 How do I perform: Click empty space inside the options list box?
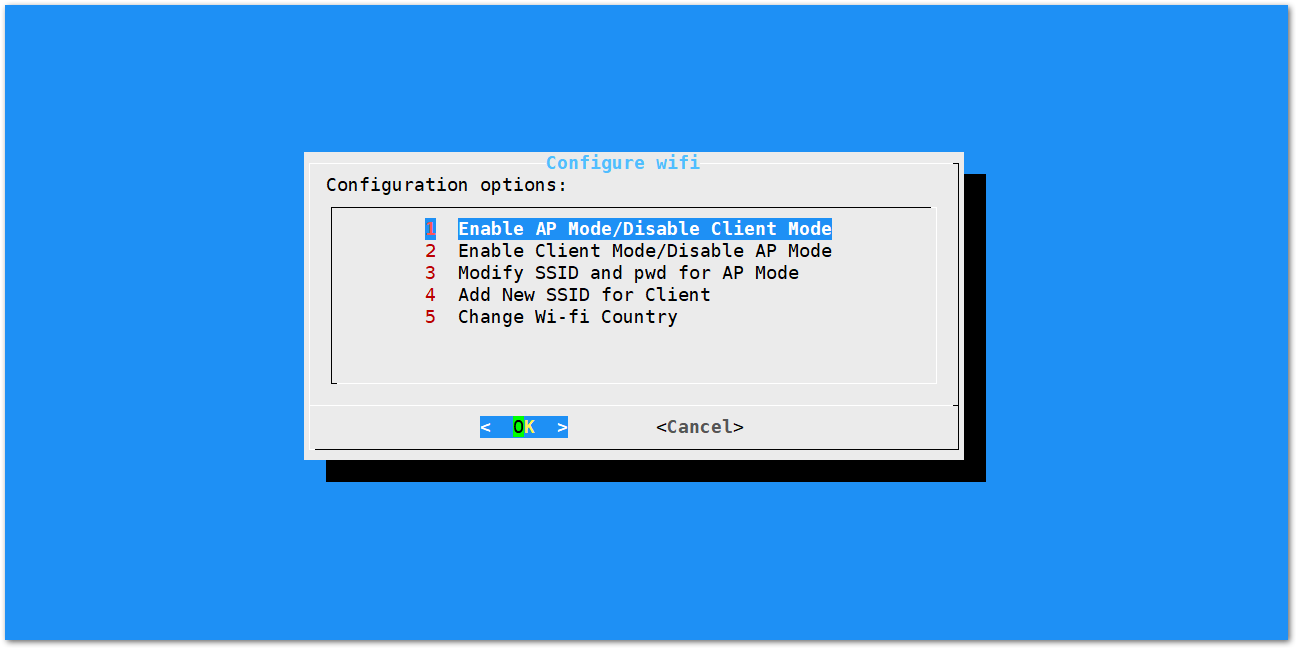(x=634, y=356)
